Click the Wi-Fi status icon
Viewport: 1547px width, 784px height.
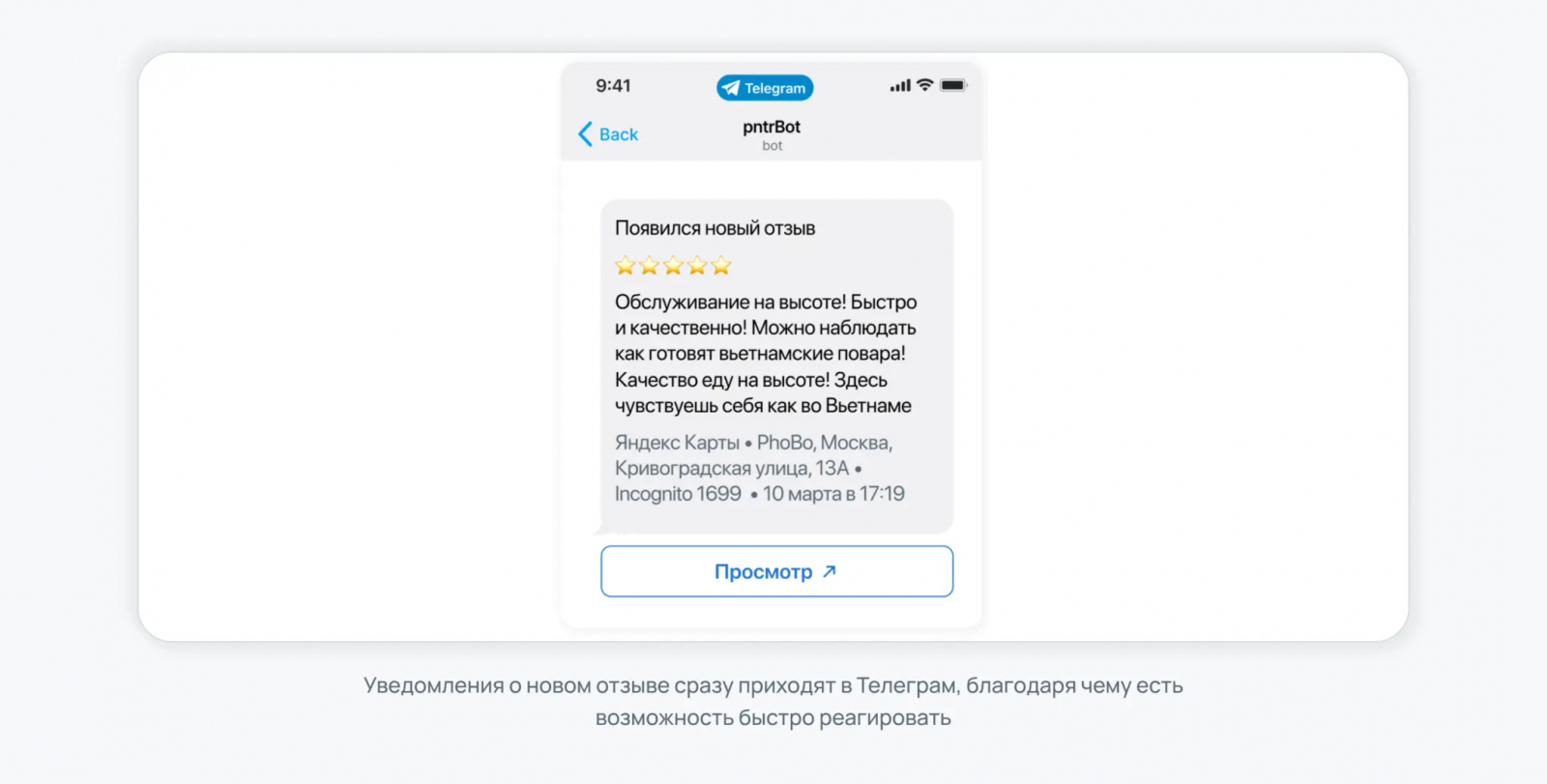coord(925,85)
